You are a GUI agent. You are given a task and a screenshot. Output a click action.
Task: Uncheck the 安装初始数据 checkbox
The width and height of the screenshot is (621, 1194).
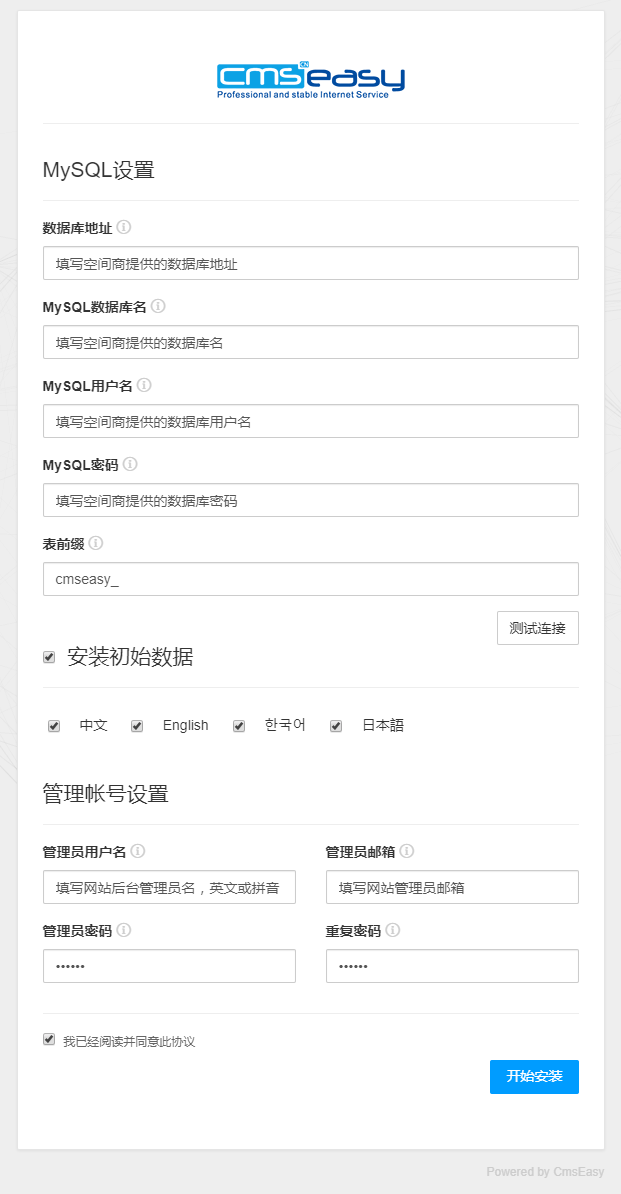49,657
